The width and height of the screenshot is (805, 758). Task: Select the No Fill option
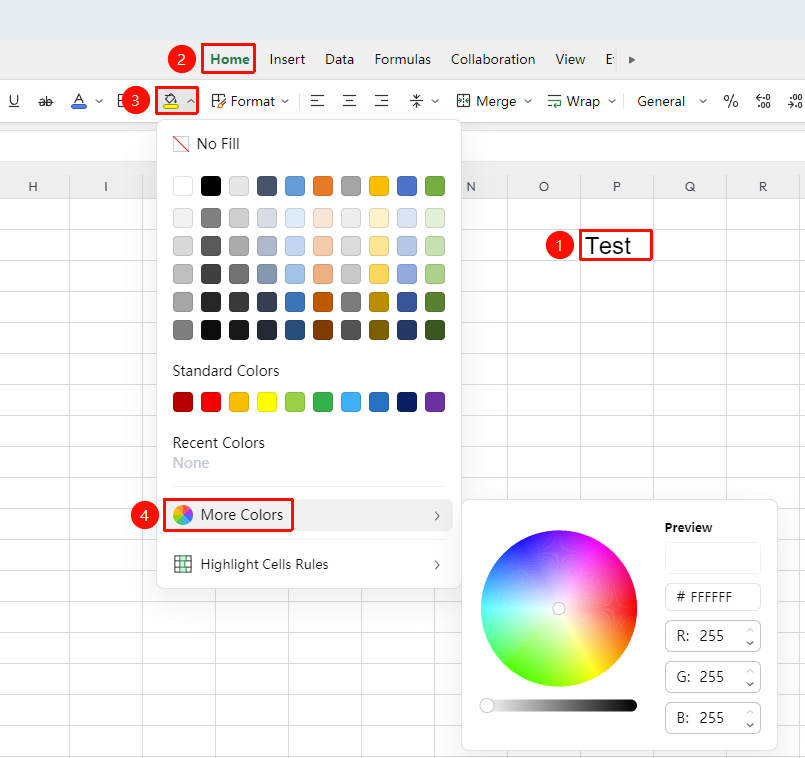click(206, 144)
